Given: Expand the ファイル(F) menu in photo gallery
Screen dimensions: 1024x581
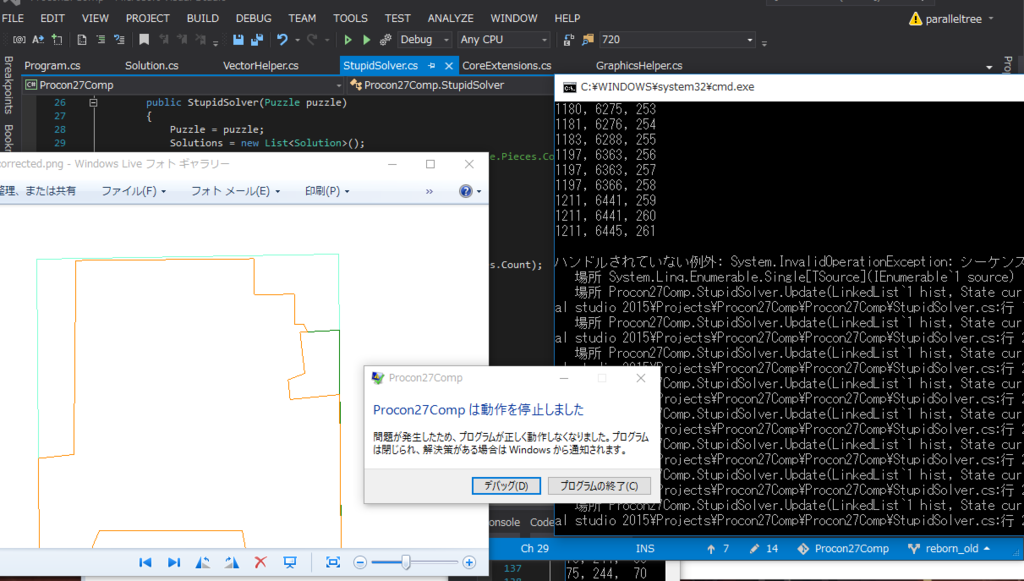Looking at the screenshot, I should click(x=131, y=191).
